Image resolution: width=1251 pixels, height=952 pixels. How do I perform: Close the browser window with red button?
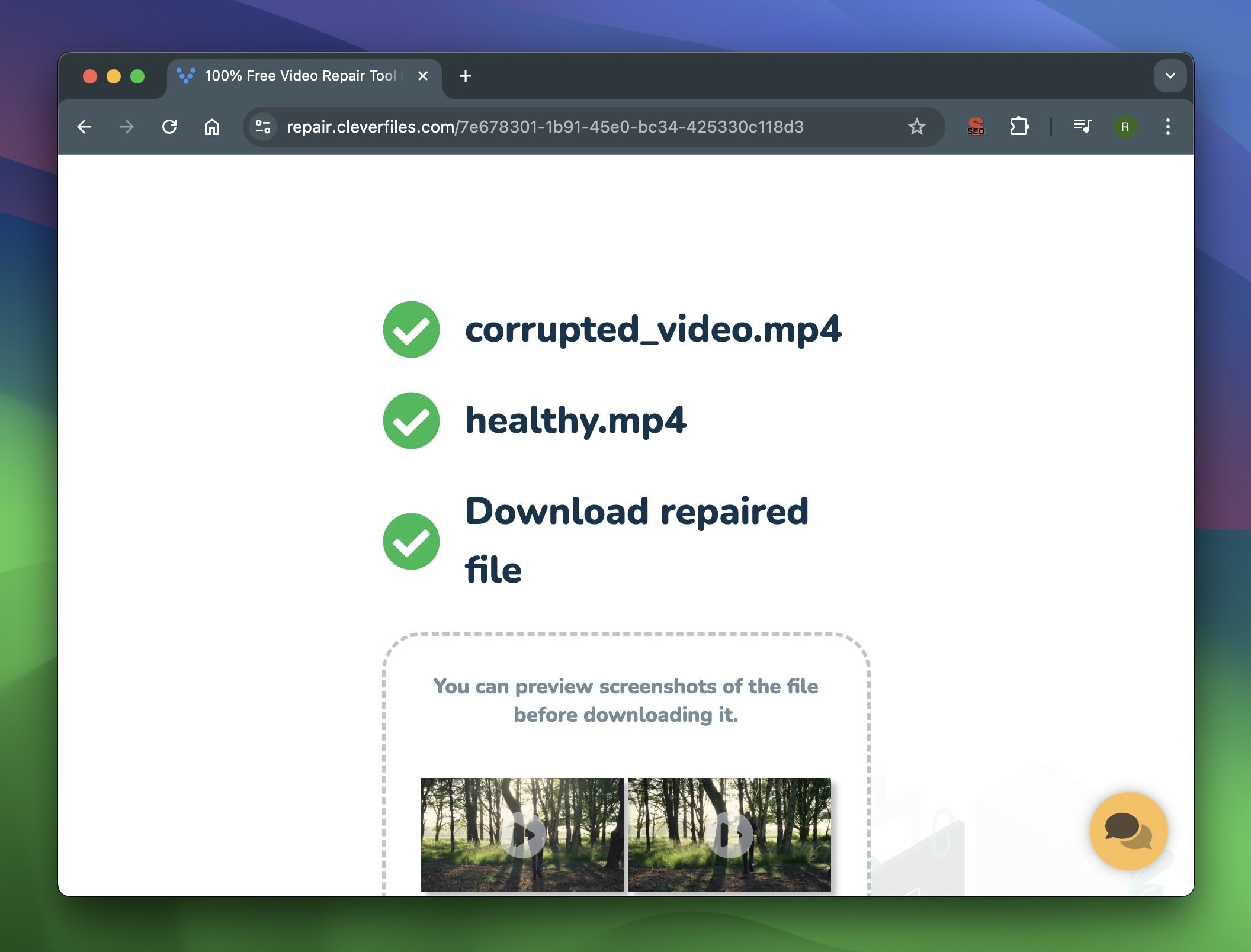90,76
